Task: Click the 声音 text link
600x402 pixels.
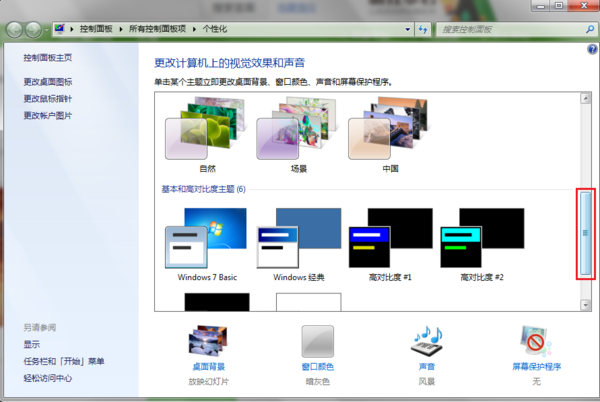Action: [x=427, y=366]
